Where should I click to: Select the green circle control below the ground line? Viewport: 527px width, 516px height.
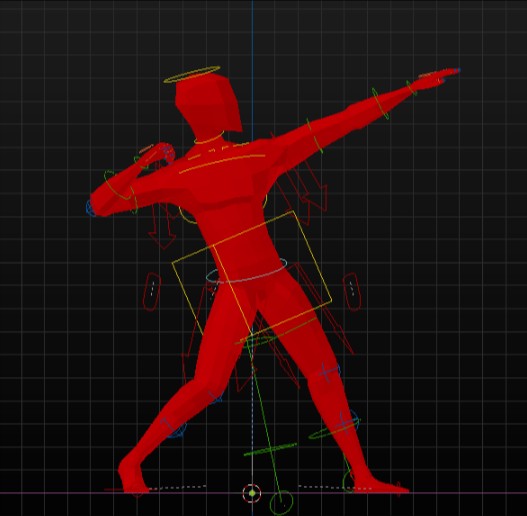[x=281, y=503]
